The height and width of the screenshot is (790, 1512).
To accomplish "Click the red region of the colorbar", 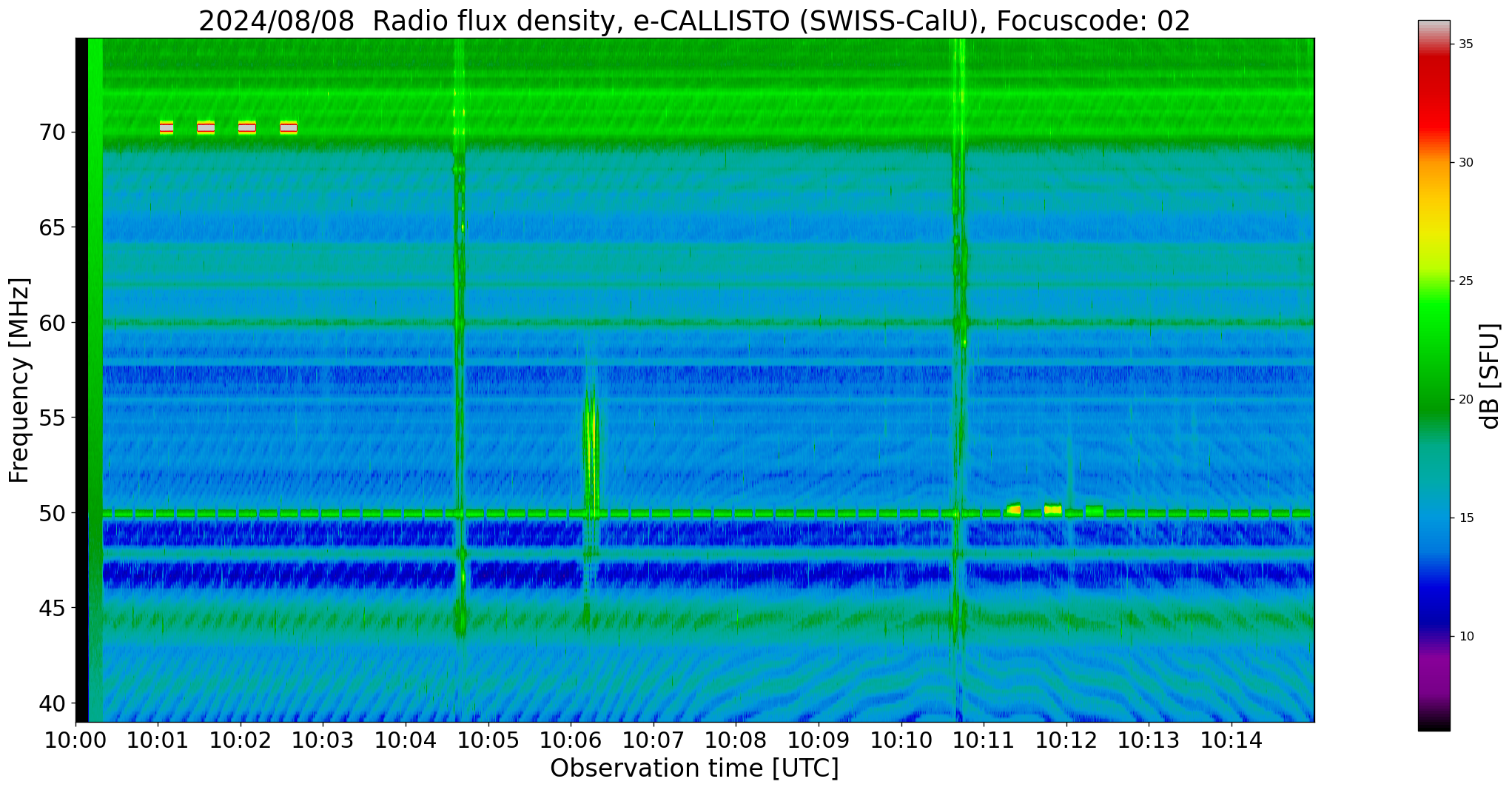I will pyautogui.click(x=1434, y=96).
